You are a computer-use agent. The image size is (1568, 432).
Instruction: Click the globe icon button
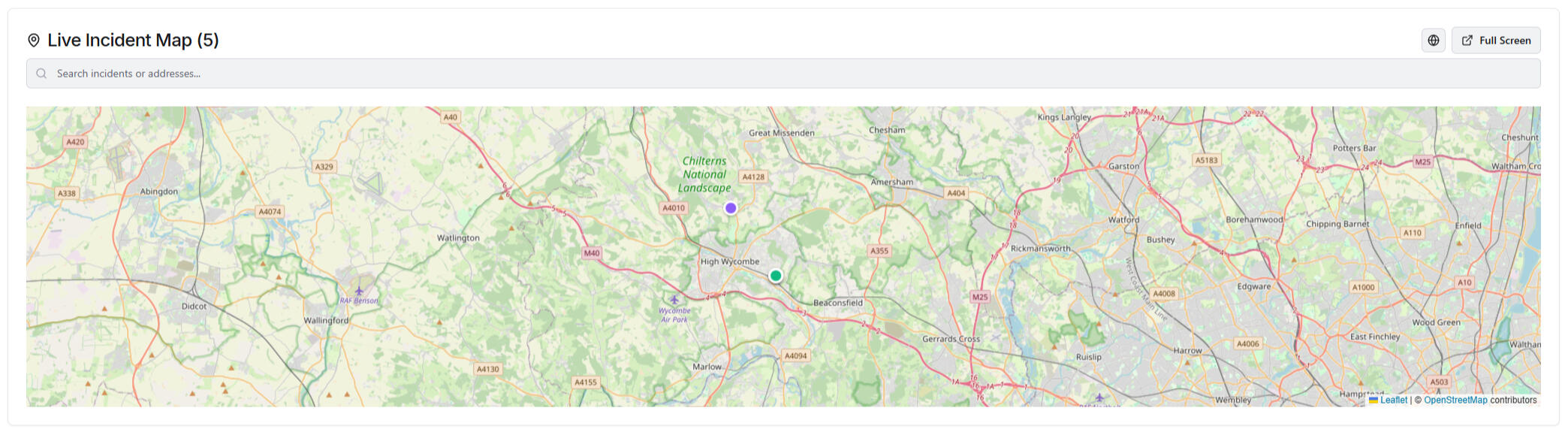click(1433, 41)
